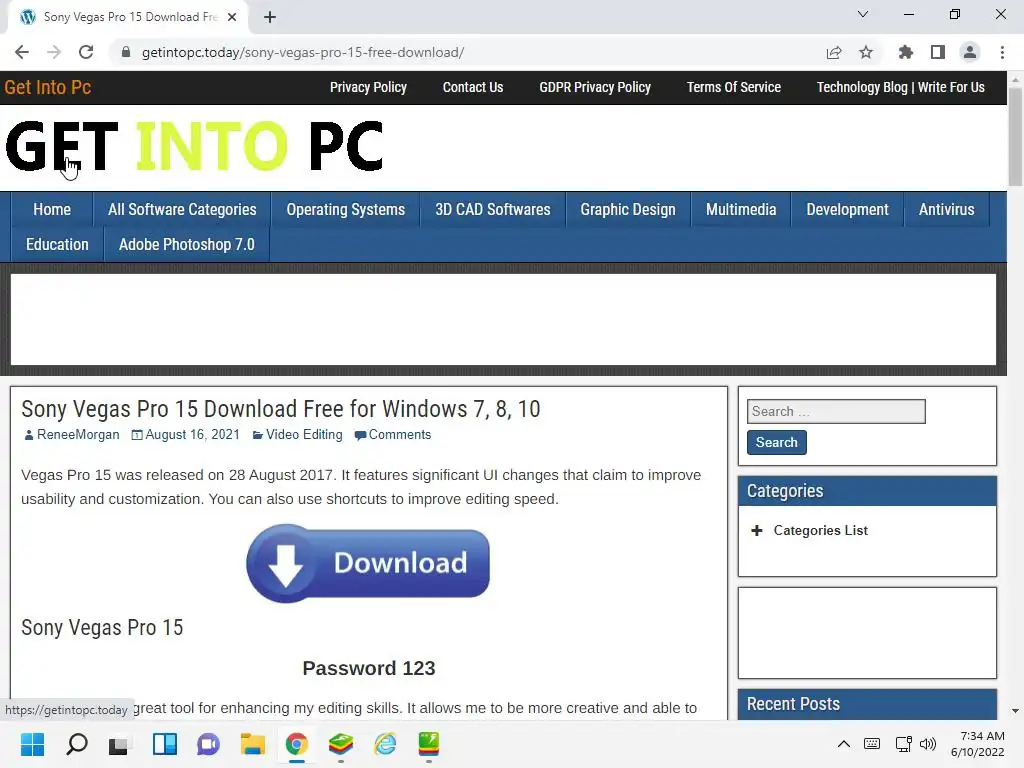Click the blue Download button

pos(368,563)
